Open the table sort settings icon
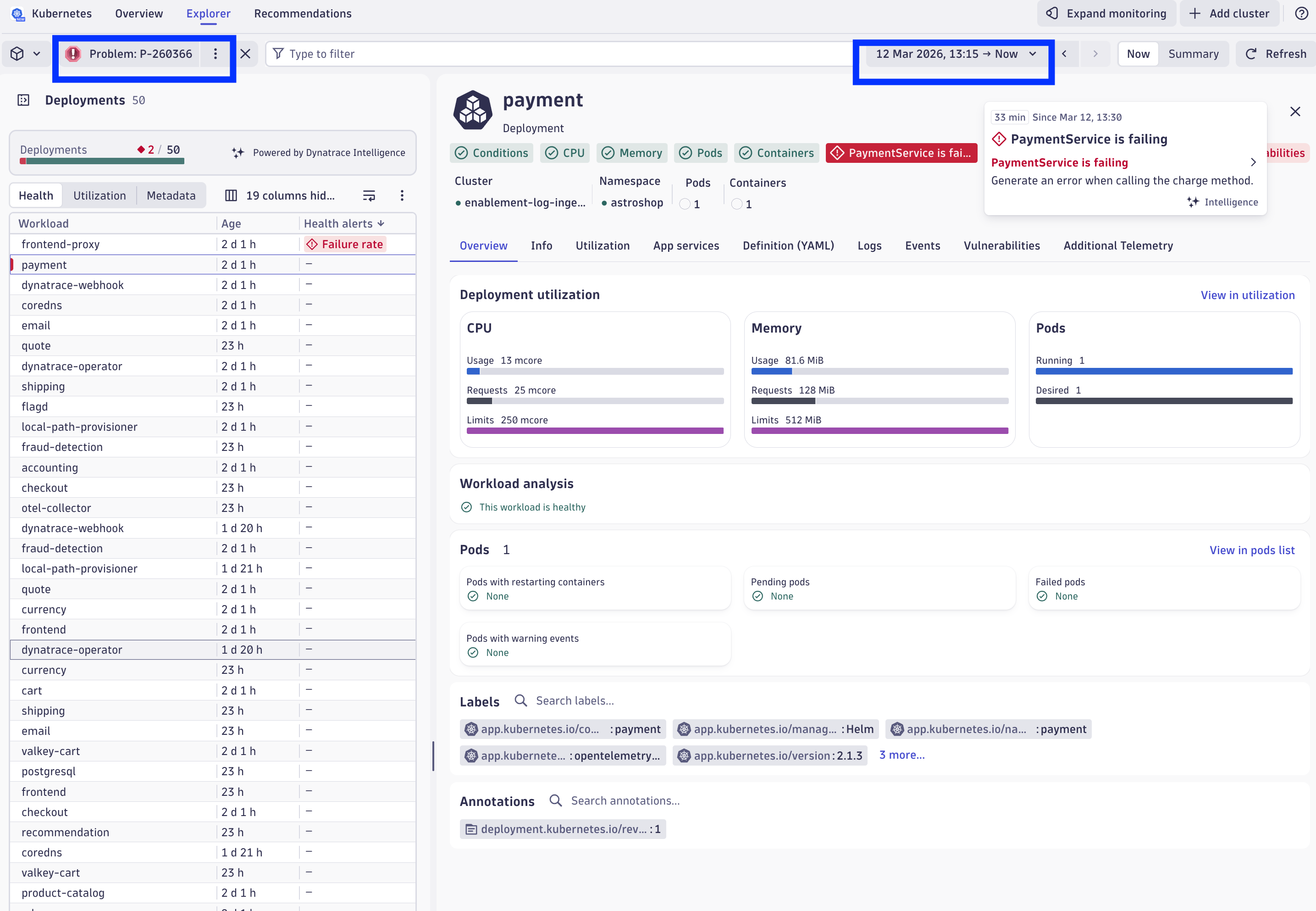The height and width of the screenshot is (911, 1316). pyautogui.click(x=369, y=196)
